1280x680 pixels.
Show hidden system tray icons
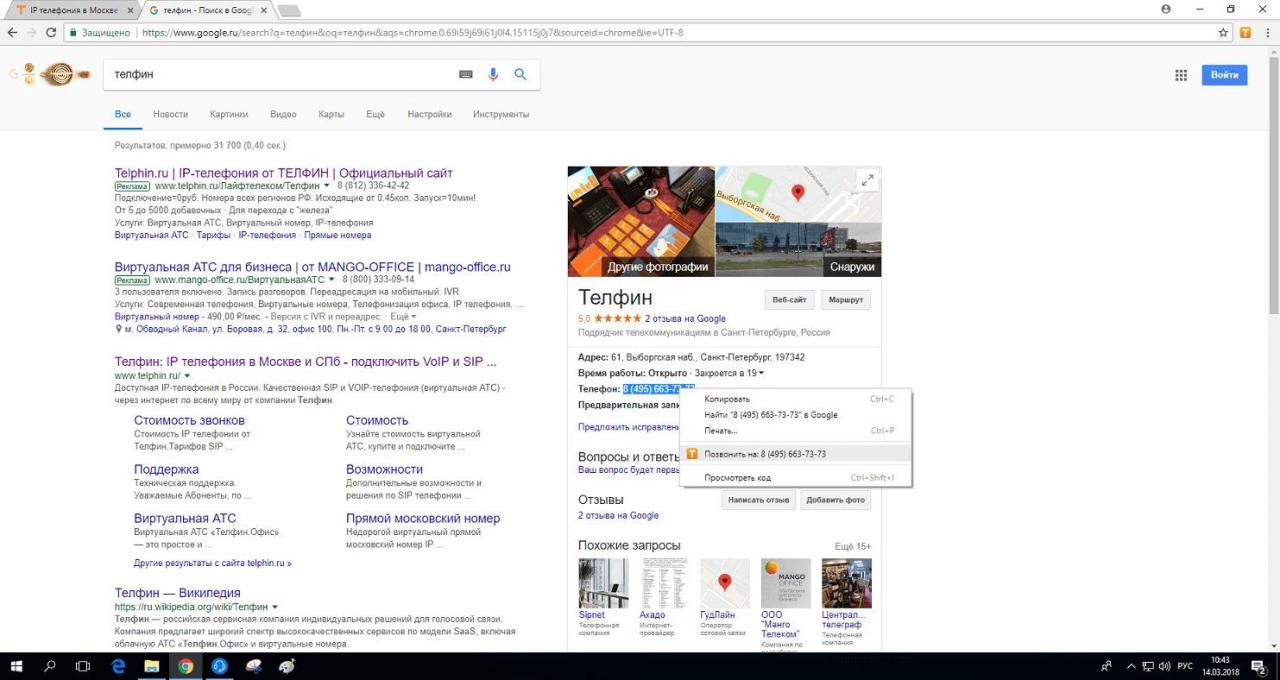click(x=1131, y=666)
